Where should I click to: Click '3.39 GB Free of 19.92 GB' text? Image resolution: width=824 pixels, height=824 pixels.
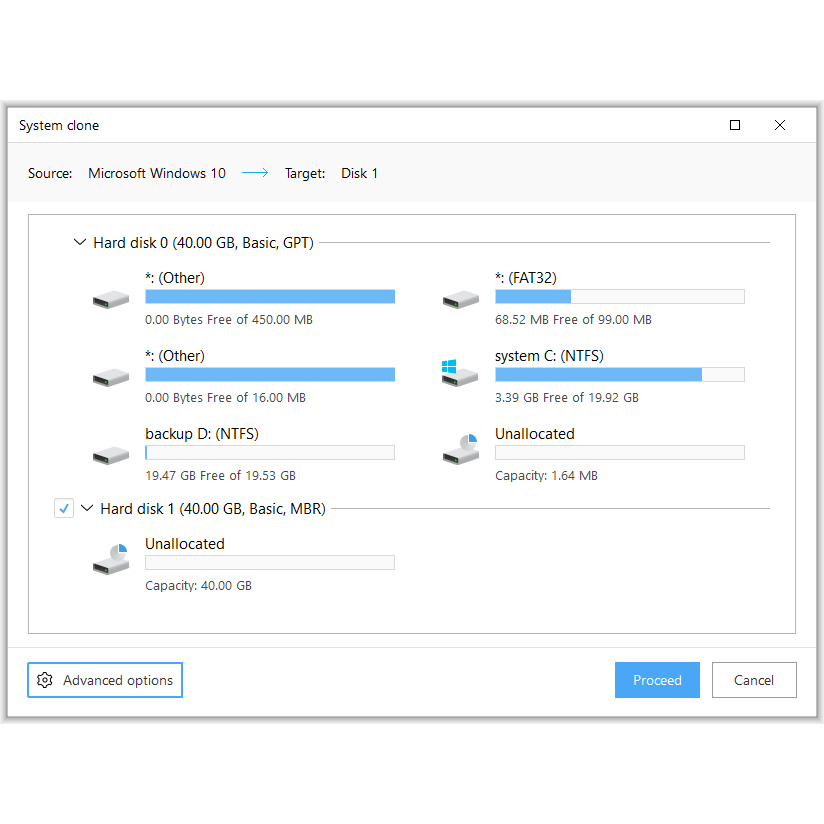tap(566, 397)
